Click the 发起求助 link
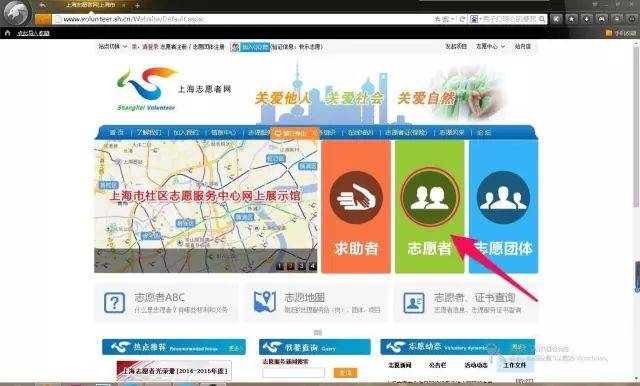 (456, 47)
